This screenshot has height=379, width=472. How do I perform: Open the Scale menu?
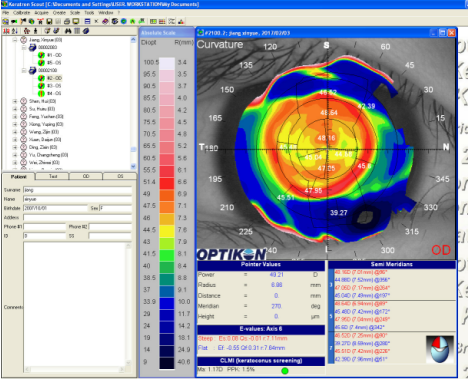pyautogui.click(x=75, y=13)
